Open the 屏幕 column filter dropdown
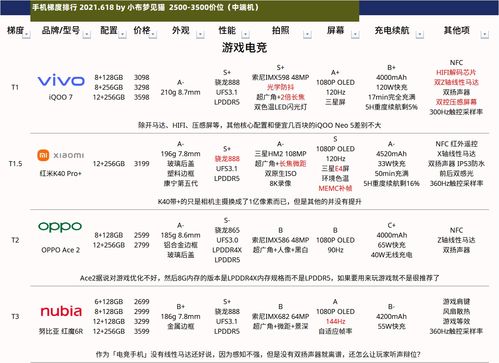The height and width of the screenshot is (363, 499). click(355, 34)
